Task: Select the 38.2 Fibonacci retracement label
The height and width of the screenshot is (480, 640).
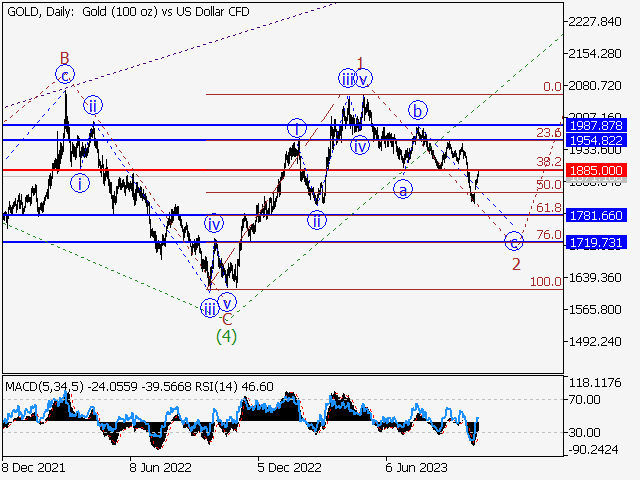Action: tap(548, 161)
